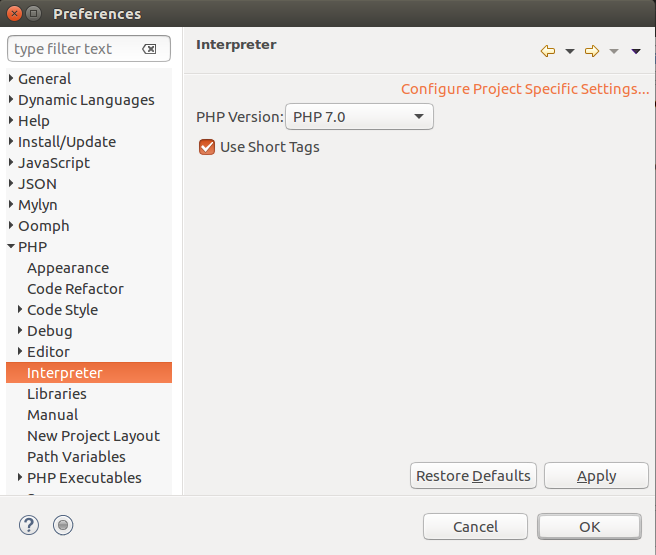Expand the General tree node
This screenshot has height=555, width=656.
coord(11,78)
